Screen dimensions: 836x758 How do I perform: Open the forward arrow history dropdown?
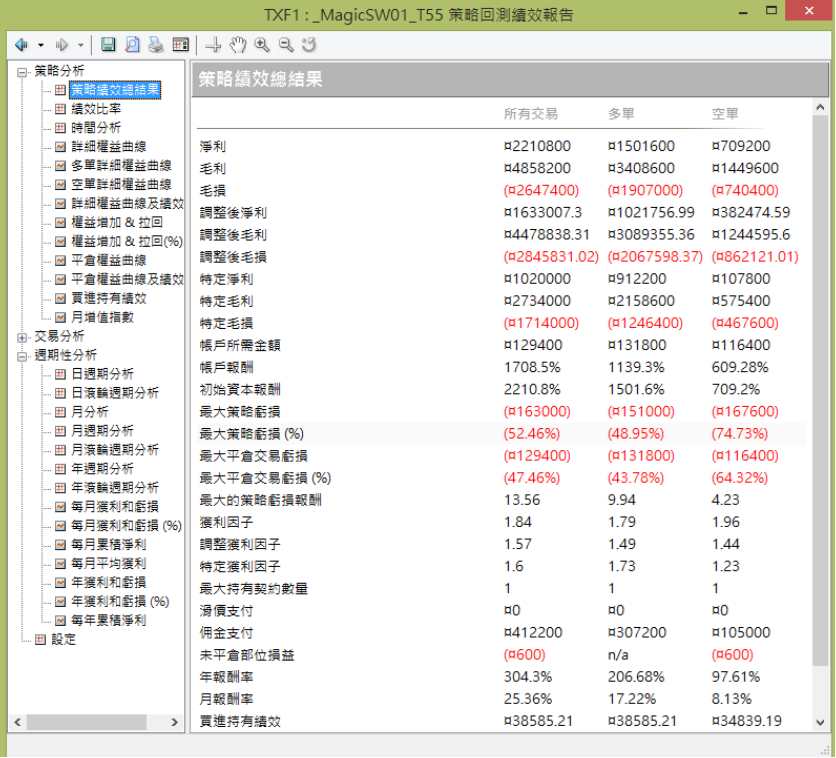[81, 45]
